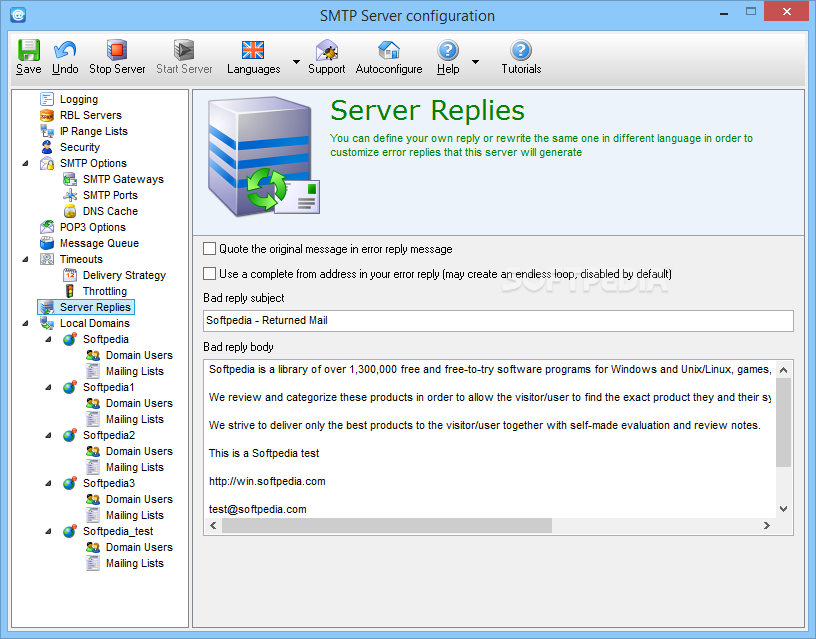
Task: Collapse the Softpedia domain node
Action: 48,339
